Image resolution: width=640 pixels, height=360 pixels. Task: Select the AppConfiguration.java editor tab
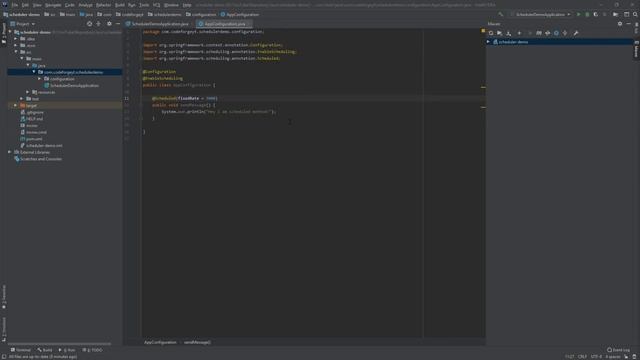[x=224, y=24]
